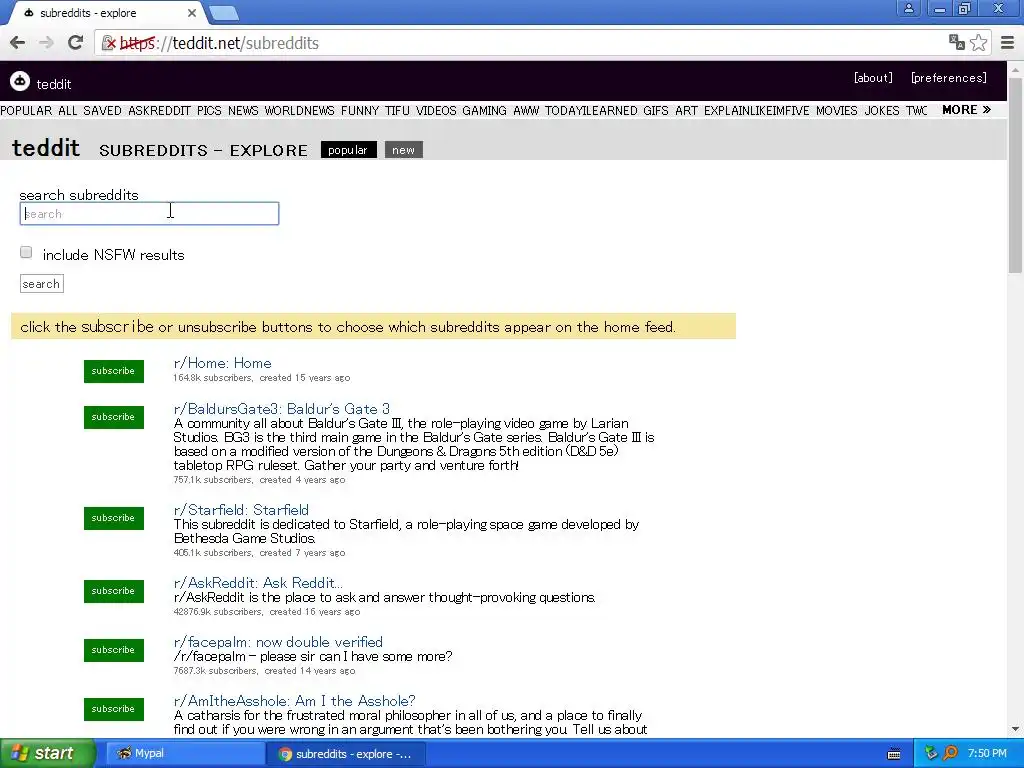
Task: Click the search subreddits input field
Action: click(x=150, y=214)
